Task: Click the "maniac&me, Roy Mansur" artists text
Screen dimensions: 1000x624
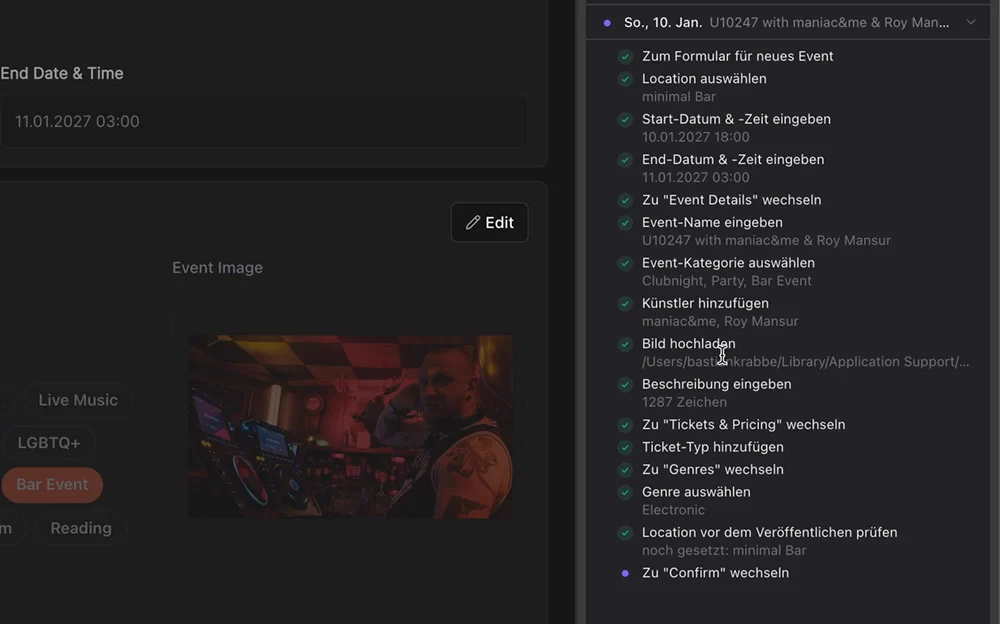Action: click(720, 322)
